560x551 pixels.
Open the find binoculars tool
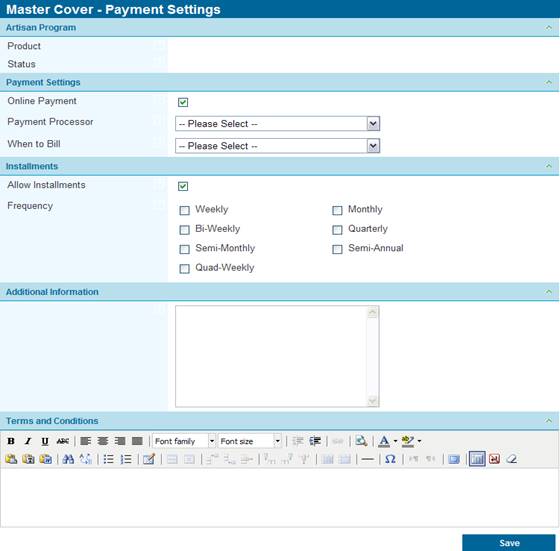(x=68, y=459)
